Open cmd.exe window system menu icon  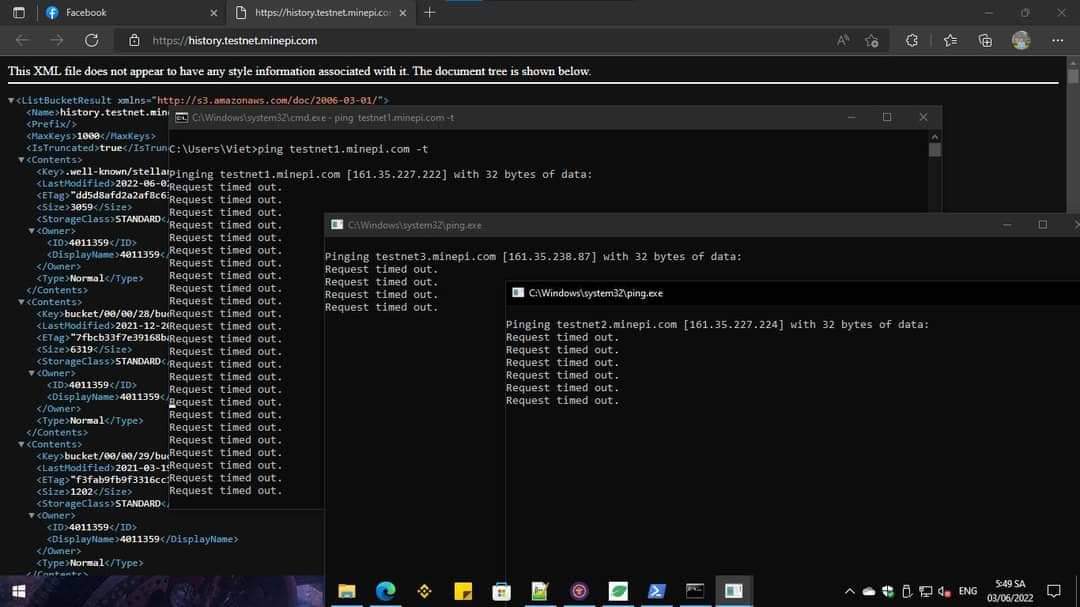click(x=181, y=118)
